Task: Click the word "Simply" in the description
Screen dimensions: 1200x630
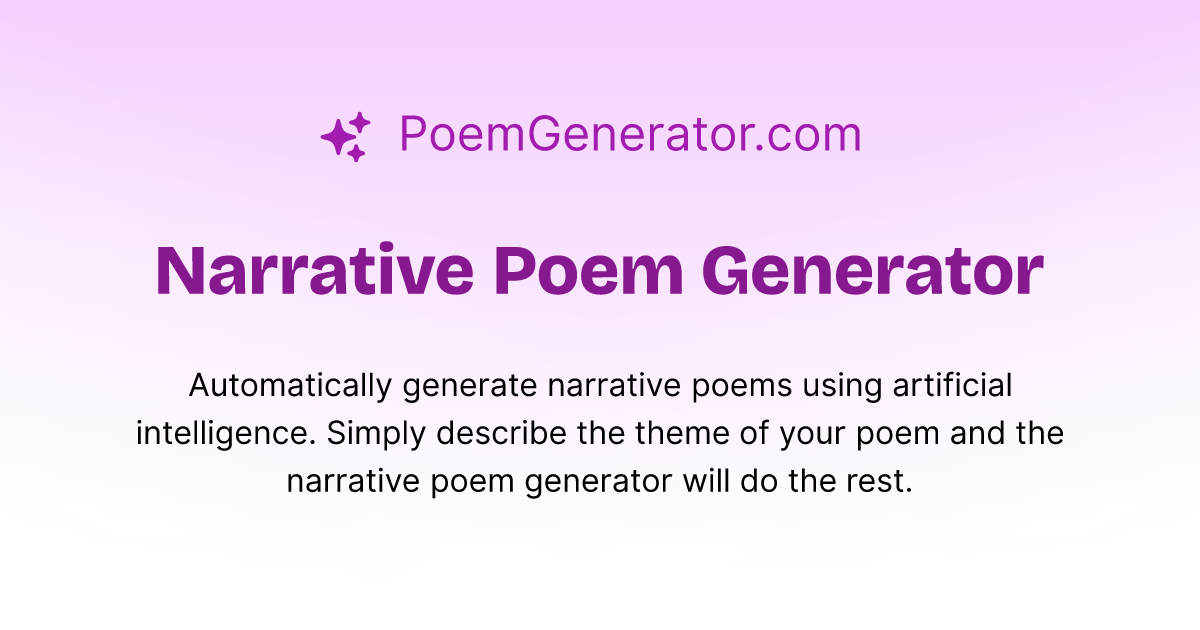Action: (379, 434)
